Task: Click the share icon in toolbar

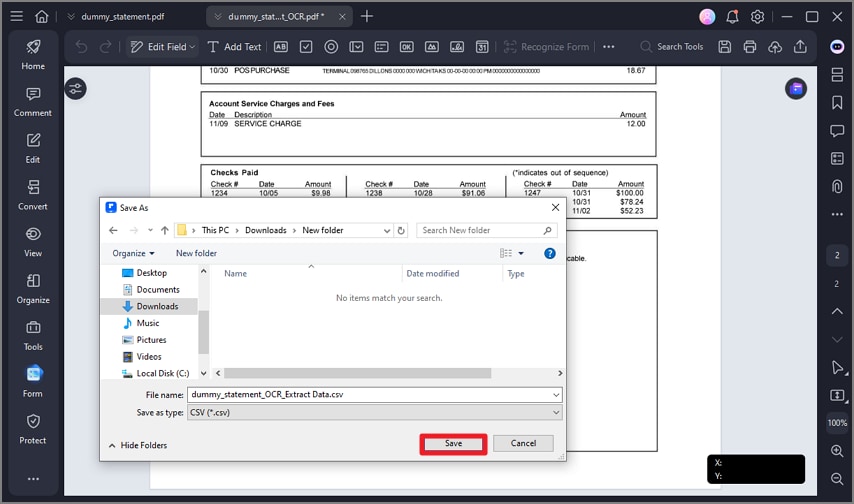Action: (800, 47)
